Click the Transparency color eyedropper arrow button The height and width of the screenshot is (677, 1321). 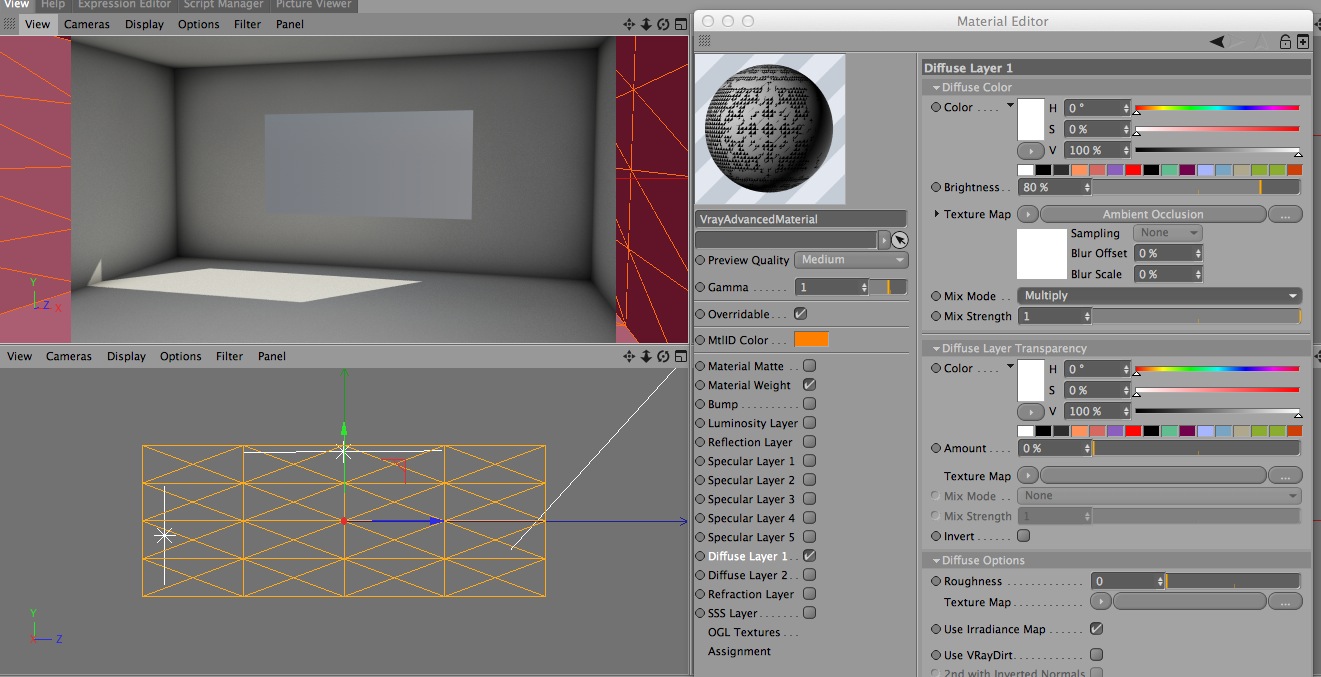[x=1030, y=411]
